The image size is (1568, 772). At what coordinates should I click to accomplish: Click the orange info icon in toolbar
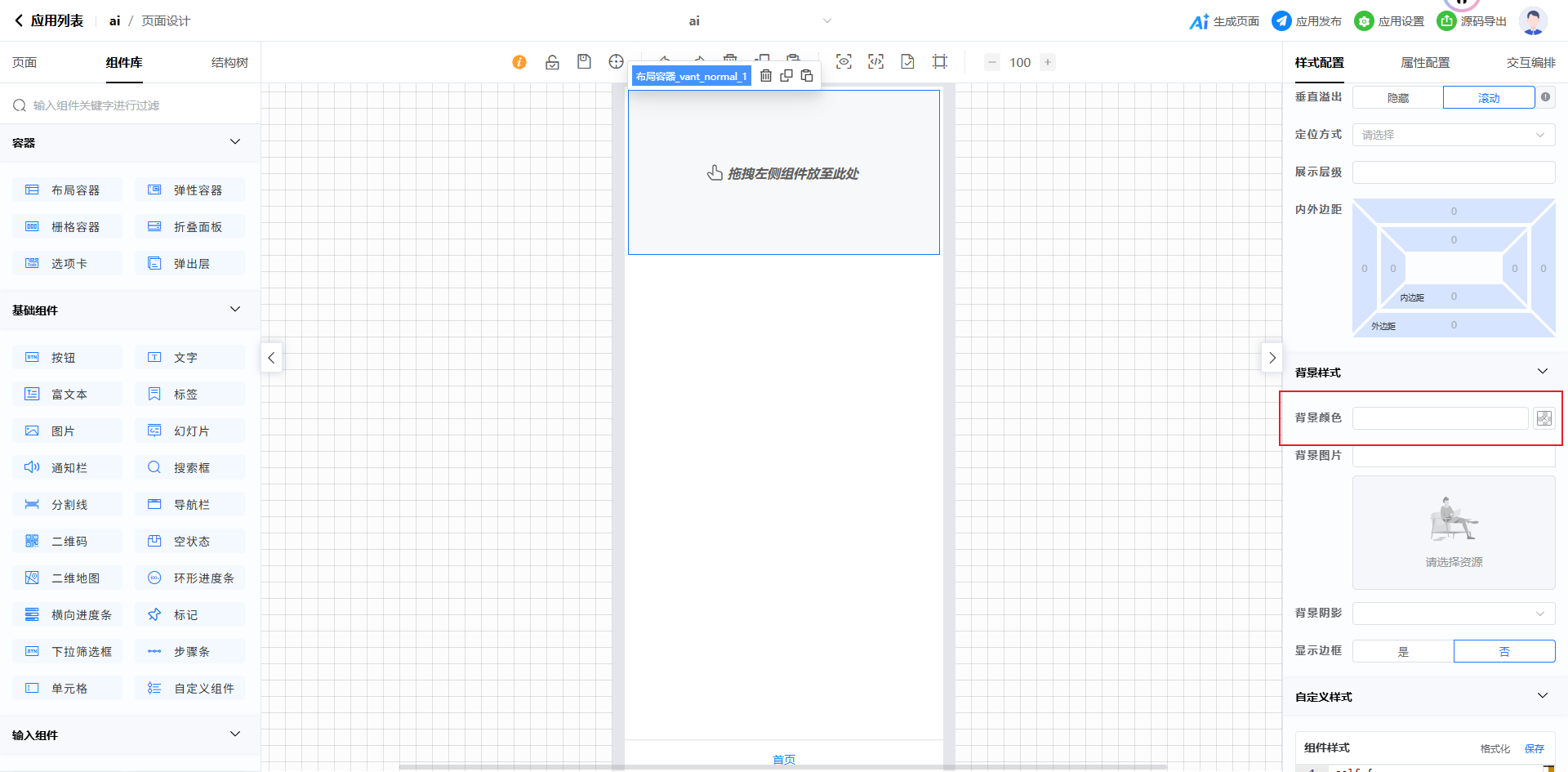[519, 62]
